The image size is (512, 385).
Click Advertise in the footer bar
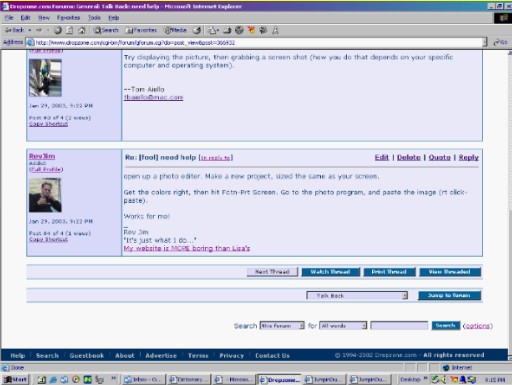click(x=161, y=356)
